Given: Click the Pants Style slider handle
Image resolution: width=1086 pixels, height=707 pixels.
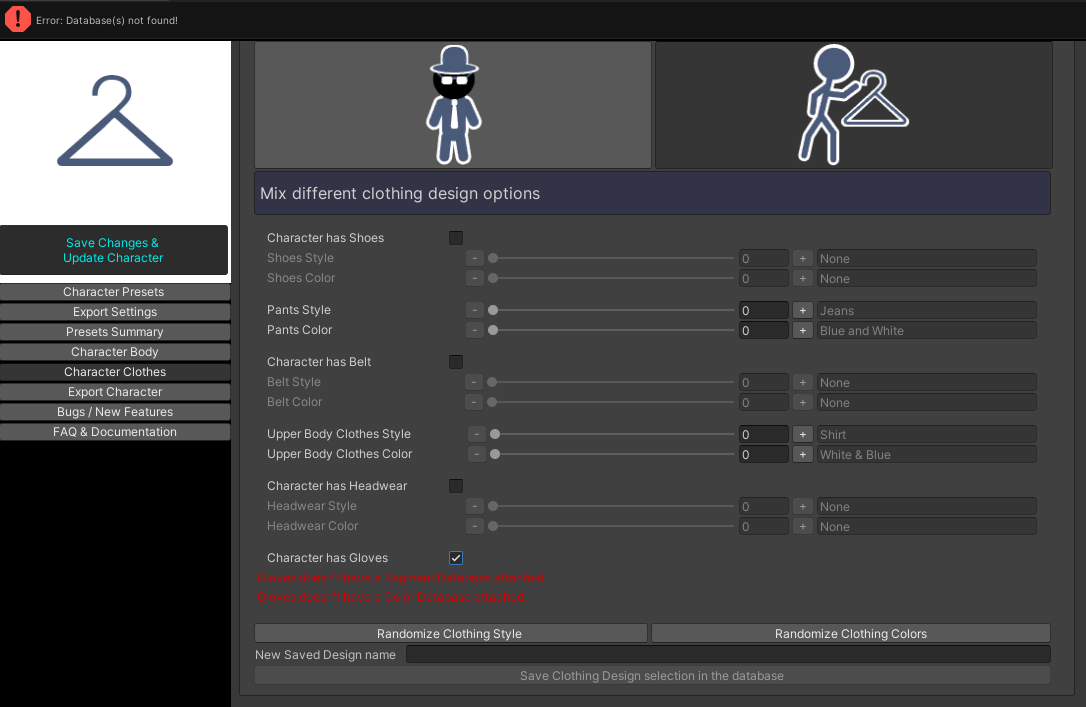Looking at the screenshot, I should point(493,311).
